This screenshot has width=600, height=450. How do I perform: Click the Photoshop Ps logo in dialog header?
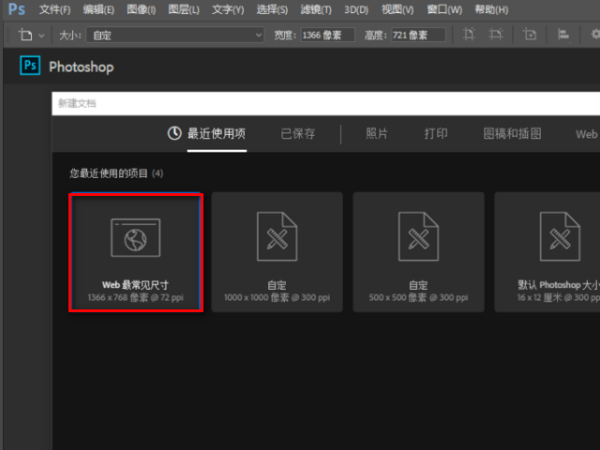coord(30,65)
